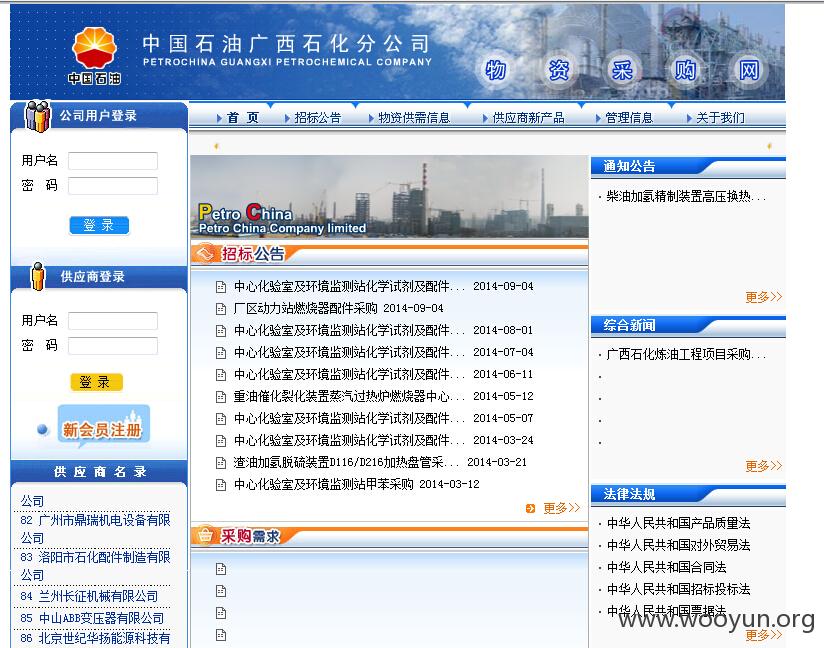Open the 供应商新产品 nav tab
This screenshot has width=824, height=648.
point(528,118)
